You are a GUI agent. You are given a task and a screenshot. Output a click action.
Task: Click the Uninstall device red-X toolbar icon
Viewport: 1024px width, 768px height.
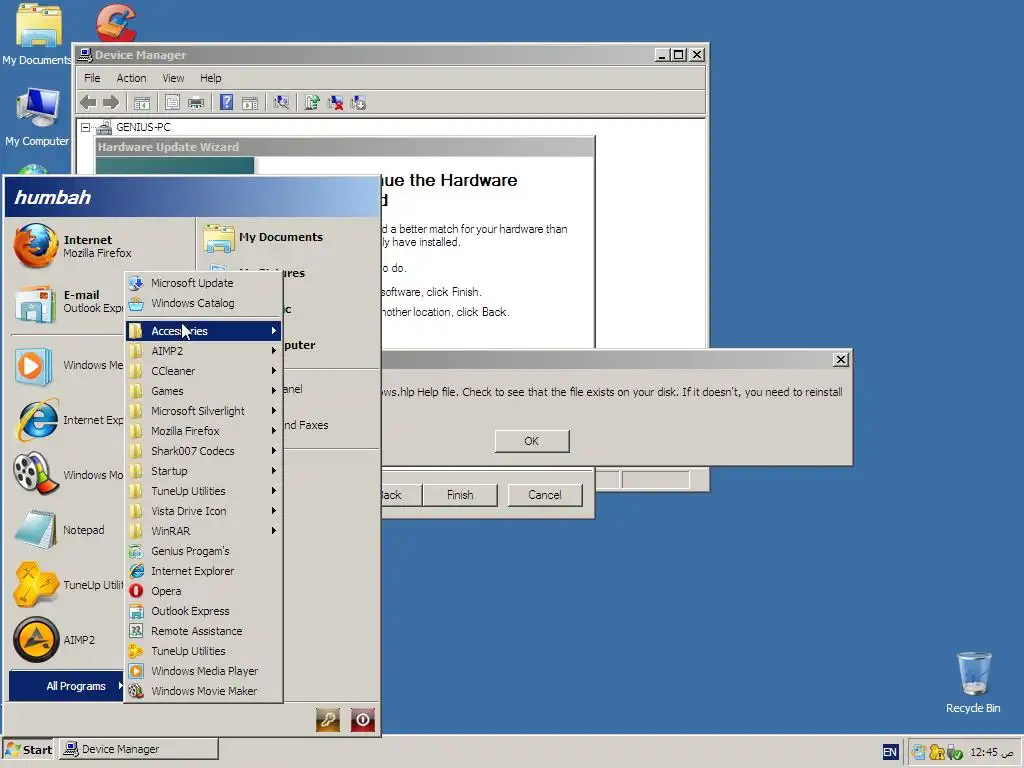pyautogui.click(x=335, y=103)
